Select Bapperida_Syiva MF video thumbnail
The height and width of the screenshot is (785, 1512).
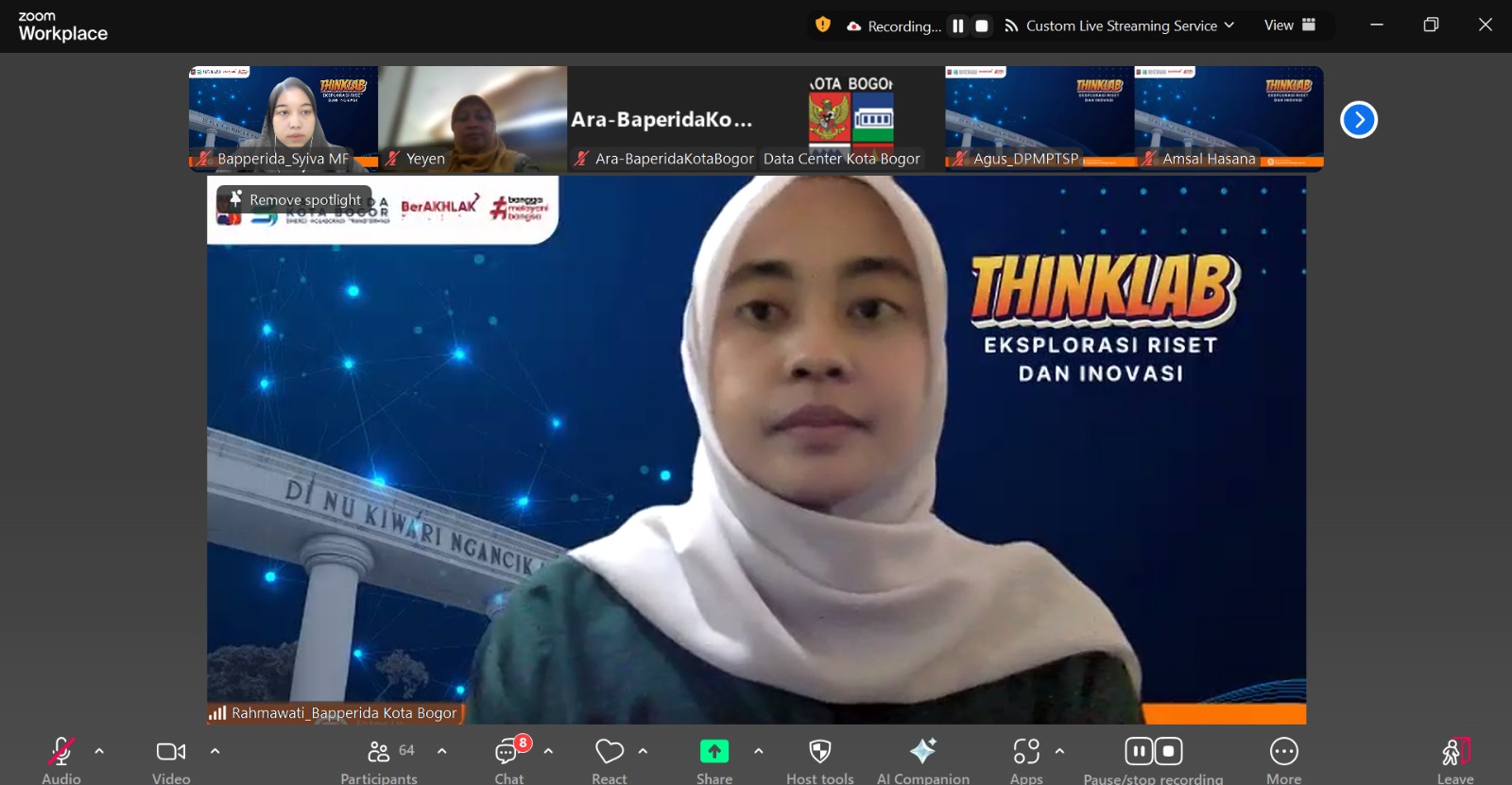[283, 118]
